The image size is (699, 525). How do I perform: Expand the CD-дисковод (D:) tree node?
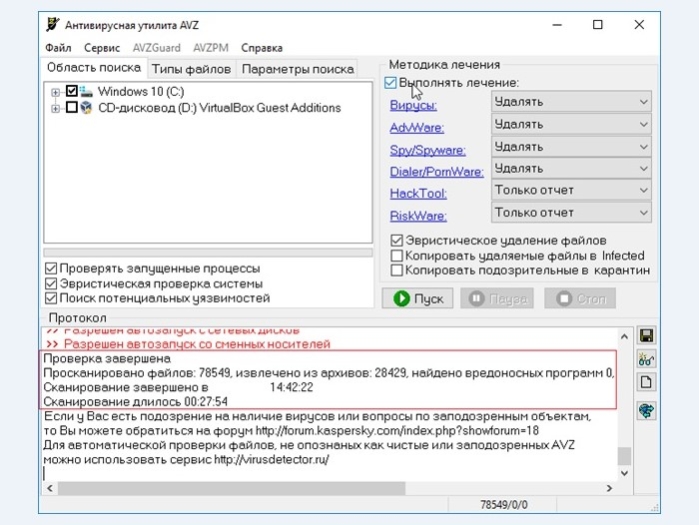pyautogui.click(x=55, y=108)
